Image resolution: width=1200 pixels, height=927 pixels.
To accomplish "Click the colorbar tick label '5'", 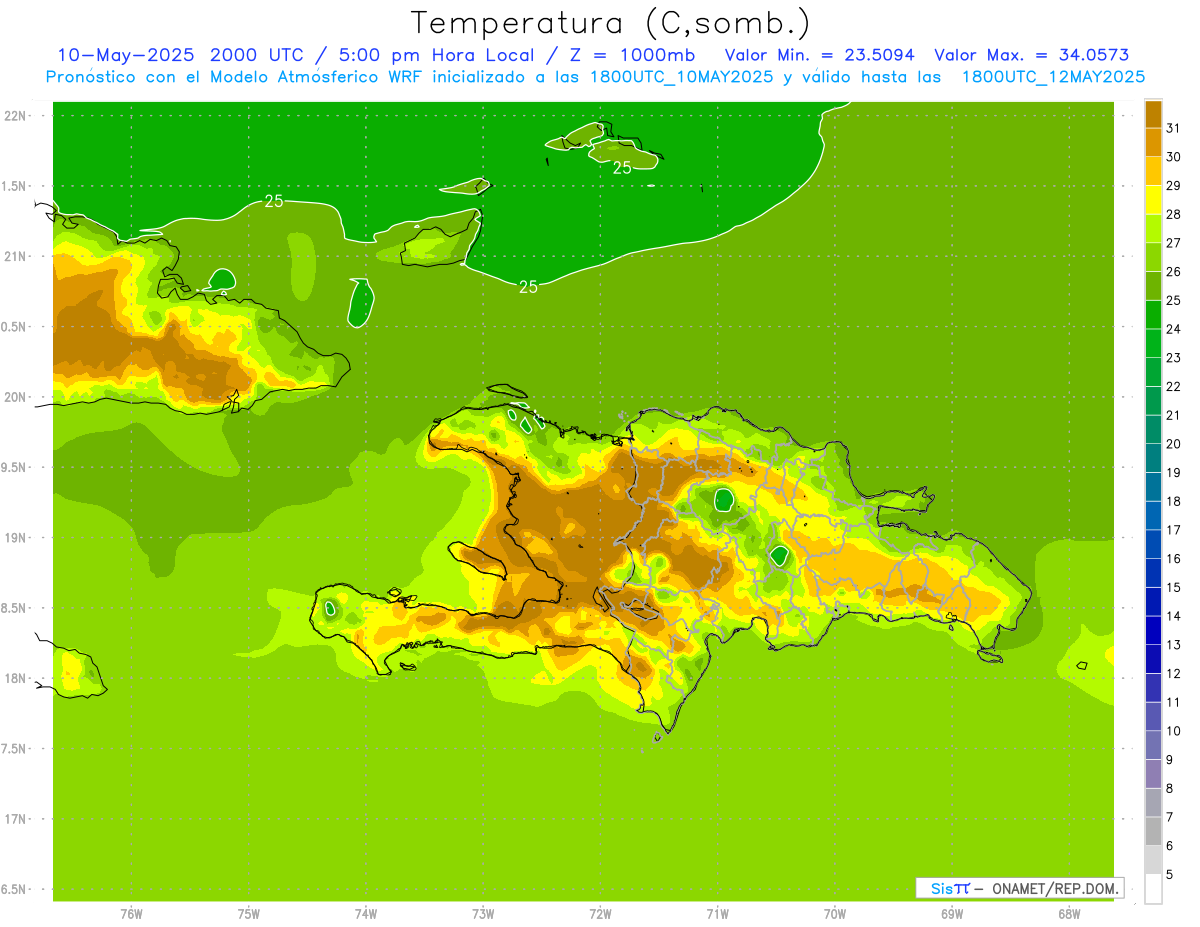I will [x=1170, y=875].
